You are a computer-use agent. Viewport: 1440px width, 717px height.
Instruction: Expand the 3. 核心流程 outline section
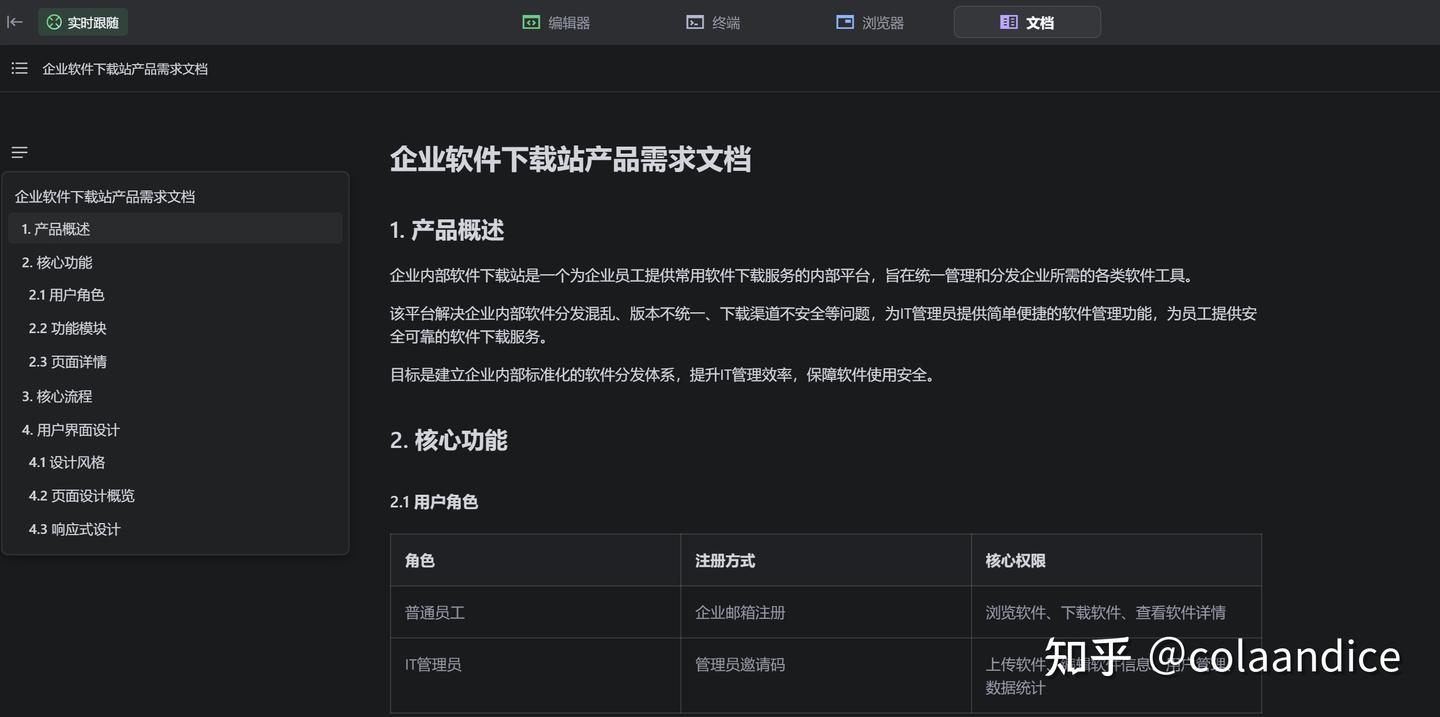pos(57,395)
